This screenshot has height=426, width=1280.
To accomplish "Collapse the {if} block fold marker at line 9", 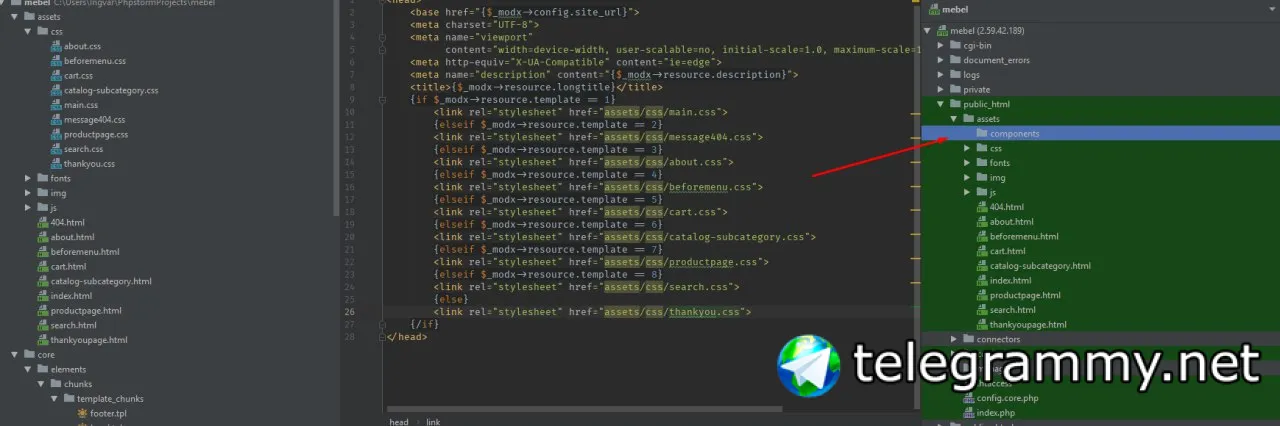I will tap(382, 100).
